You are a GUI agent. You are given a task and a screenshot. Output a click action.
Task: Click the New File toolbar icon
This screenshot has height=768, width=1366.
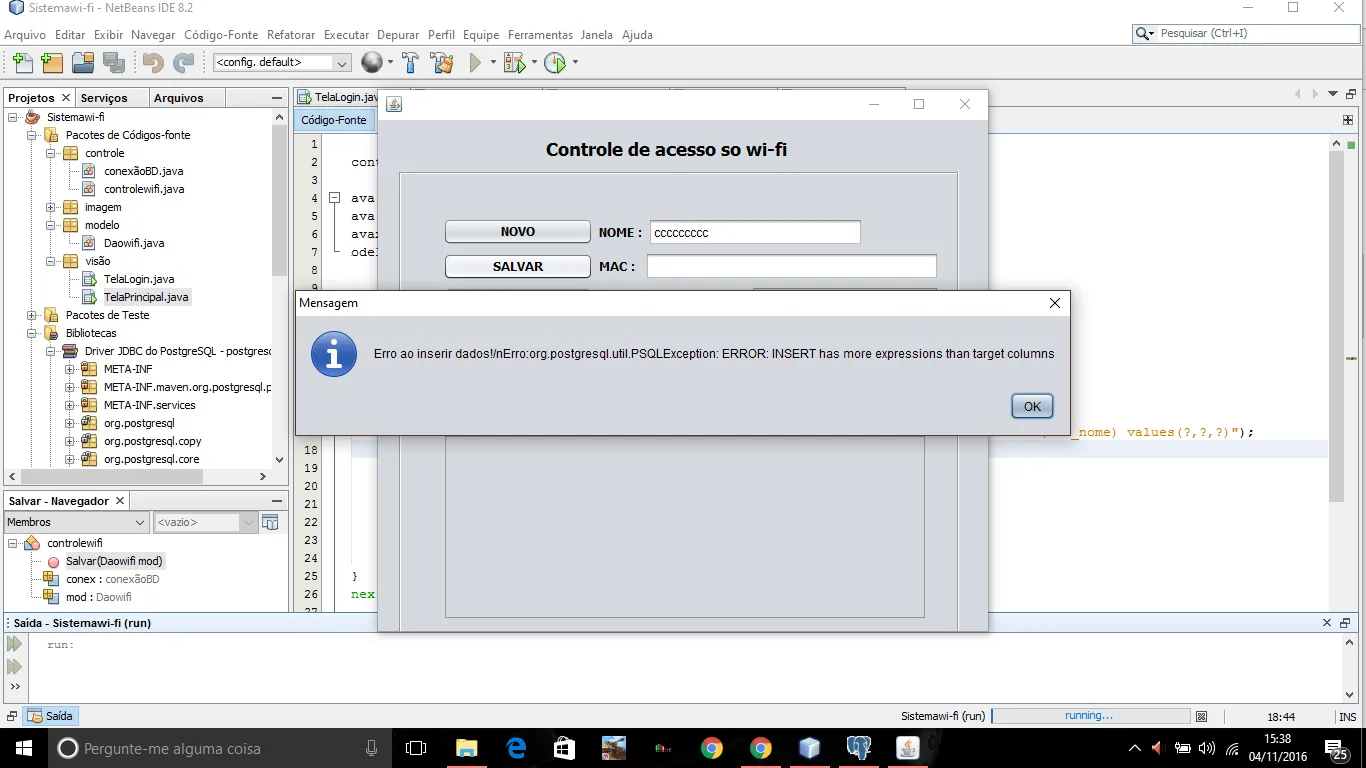tap(21, 62)
